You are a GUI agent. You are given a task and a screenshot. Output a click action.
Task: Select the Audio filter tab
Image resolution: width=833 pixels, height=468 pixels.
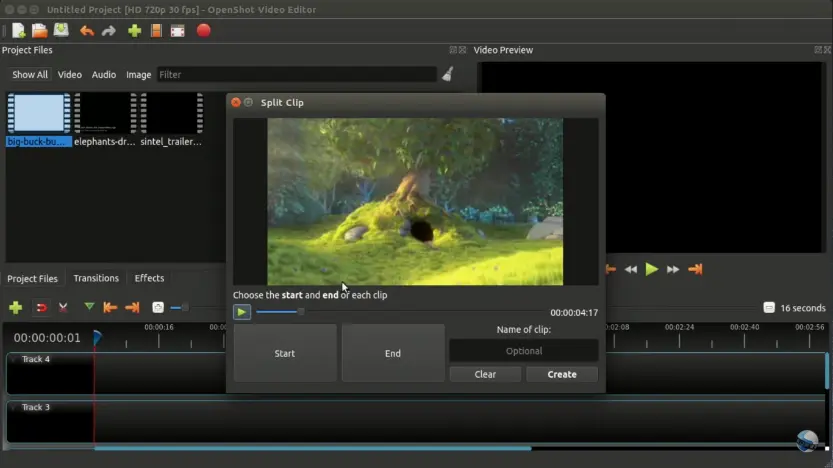point(104,75)
